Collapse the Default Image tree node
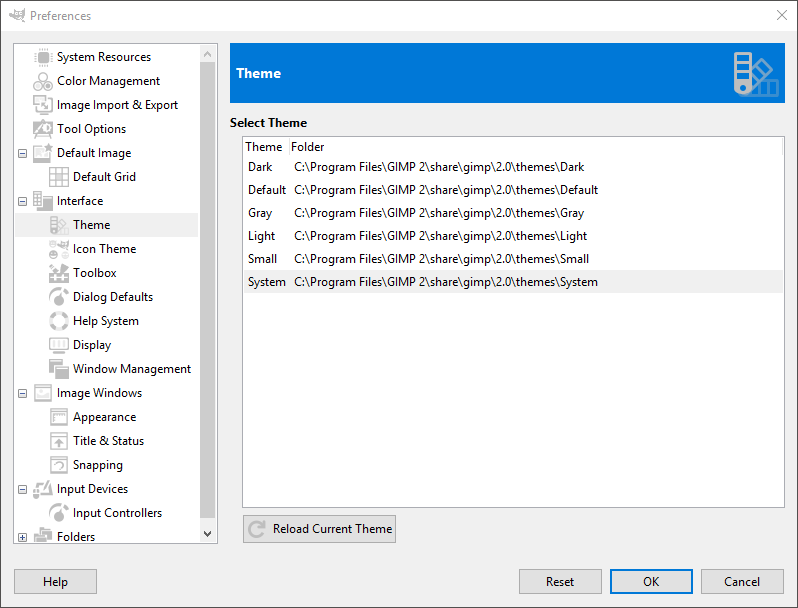This screenshot has height=608, width=798. point(22,153)
